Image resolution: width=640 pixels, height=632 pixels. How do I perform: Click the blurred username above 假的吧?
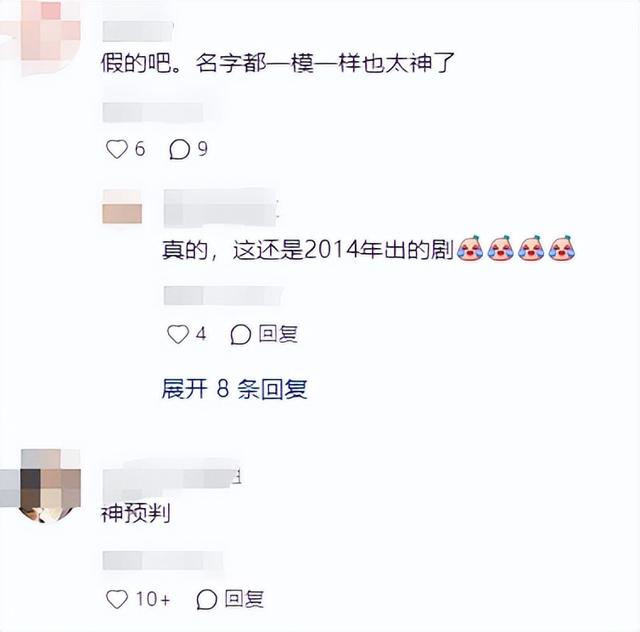pyautogui.click(x=138, y=31)
